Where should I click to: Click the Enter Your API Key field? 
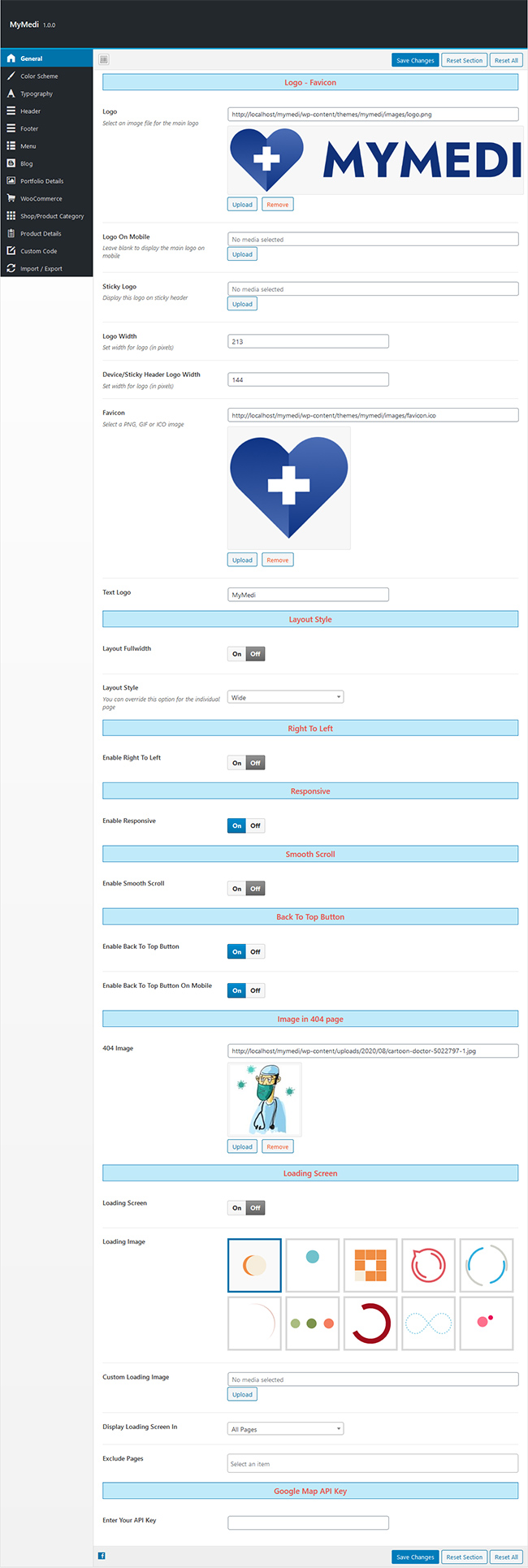click(x=308, y=1523)
